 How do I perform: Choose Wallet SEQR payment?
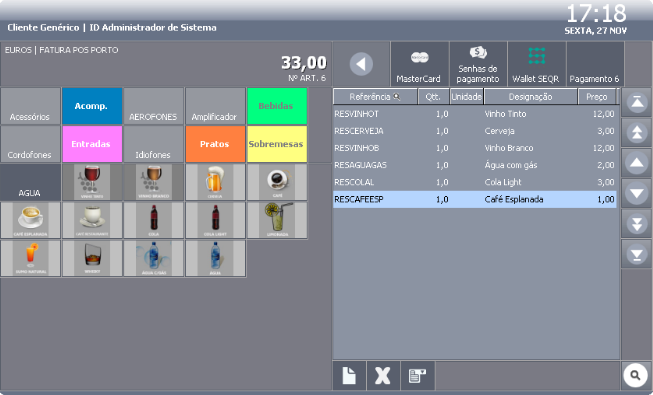[x=536, y=64]
